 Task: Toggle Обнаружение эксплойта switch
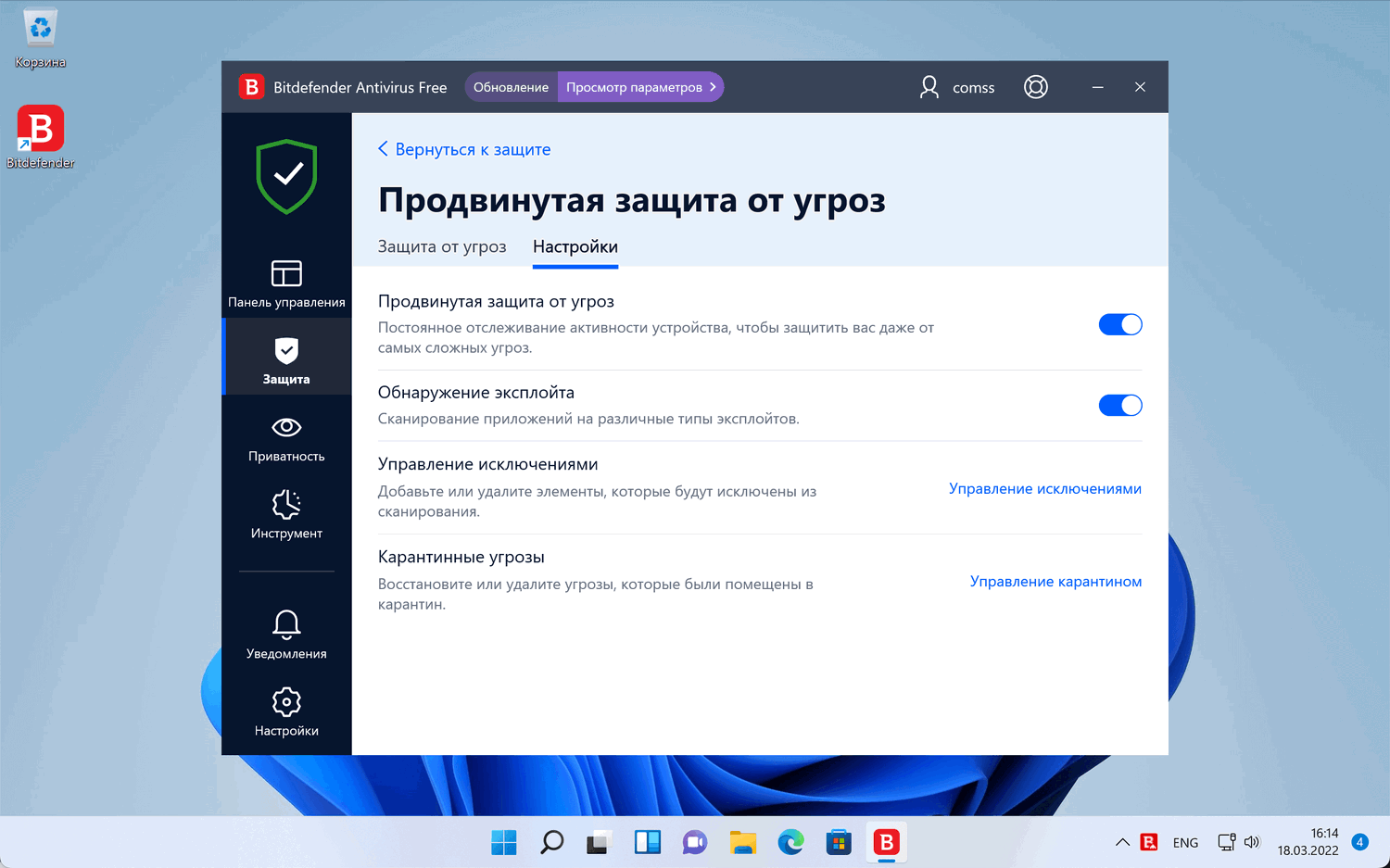[1120, 405]
